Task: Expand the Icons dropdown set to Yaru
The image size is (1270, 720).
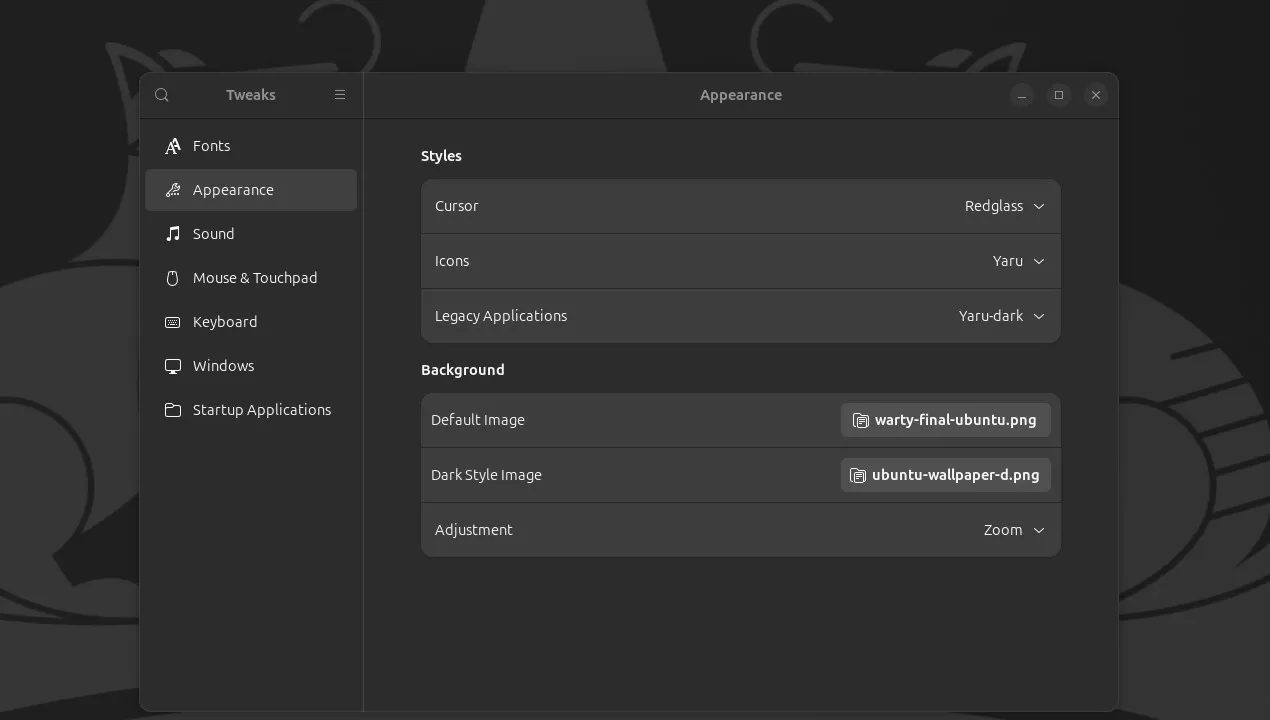Action: click(x=1018, y=261)
